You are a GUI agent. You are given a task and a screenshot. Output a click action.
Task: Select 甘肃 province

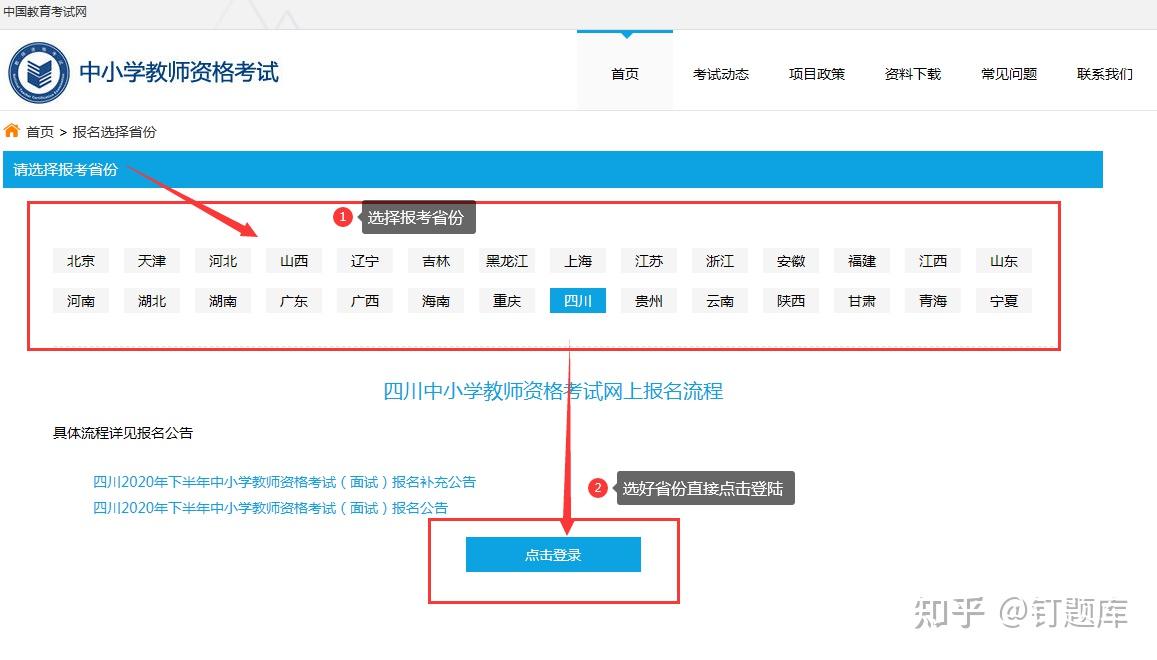coord(862,300)
